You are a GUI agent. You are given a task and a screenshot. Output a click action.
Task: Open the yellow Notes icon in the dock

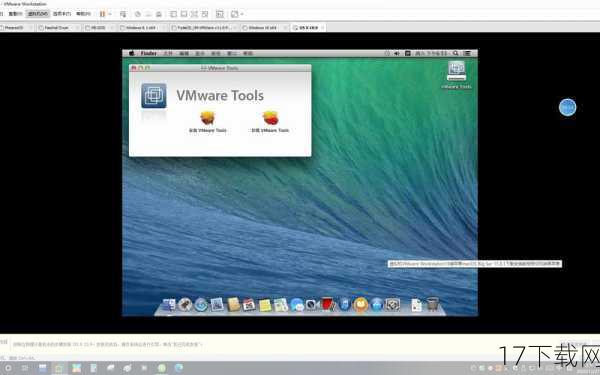(x=265, y=305)
